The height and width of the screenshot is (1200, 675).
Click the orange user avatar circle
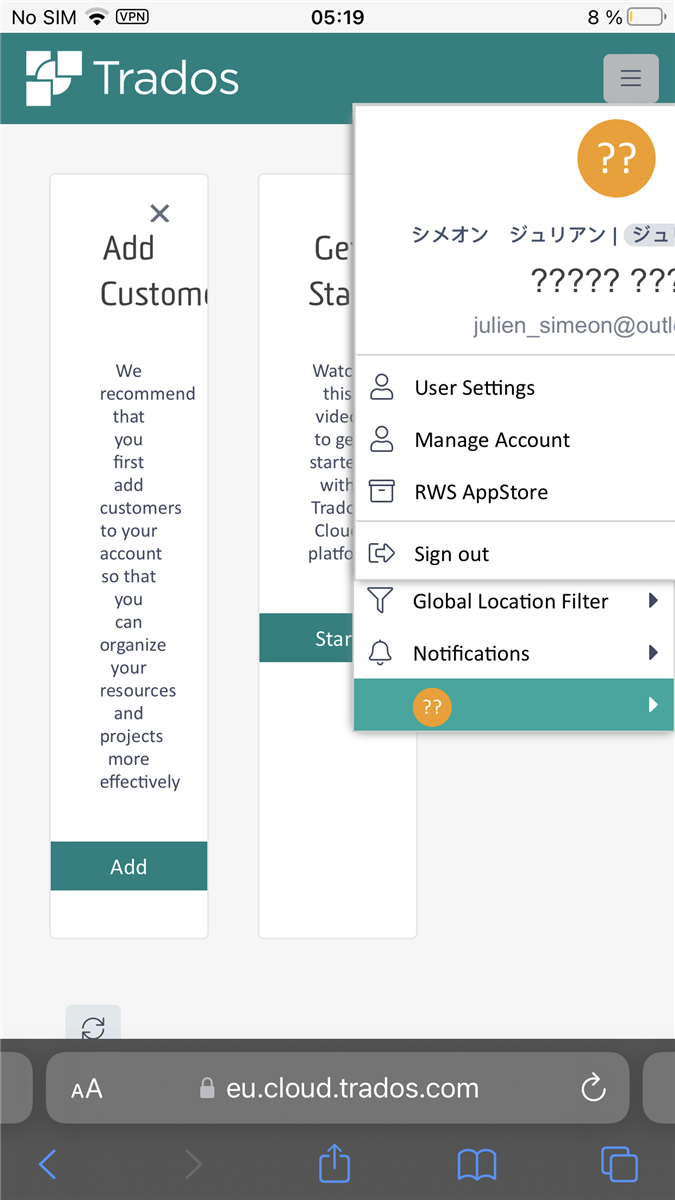tap(616, 158)
